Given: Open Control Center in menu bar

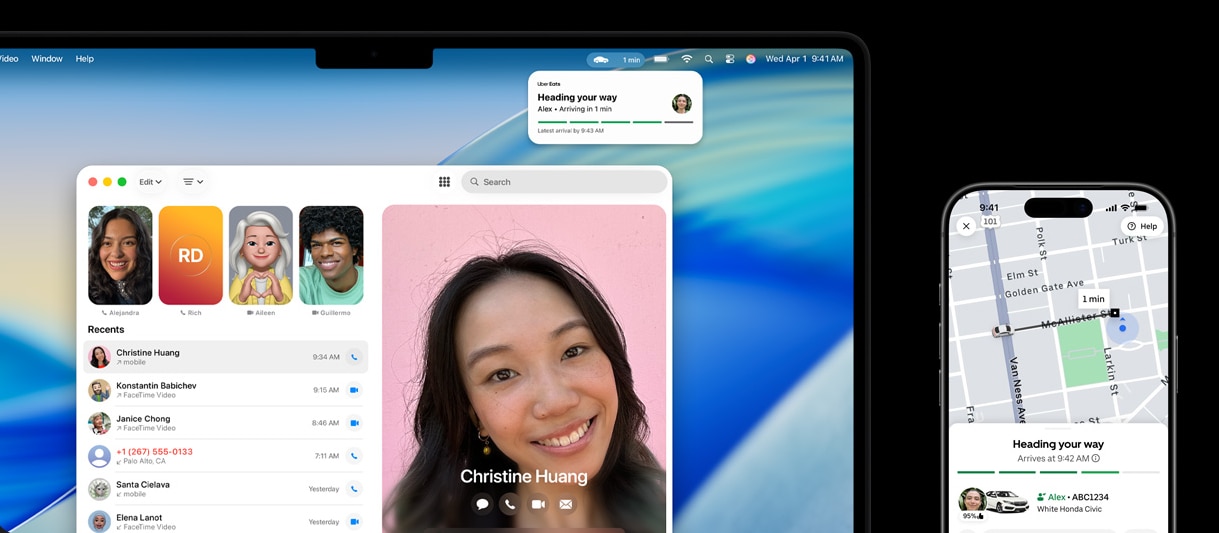Looking at the screenshot, I should click(730, 59).
